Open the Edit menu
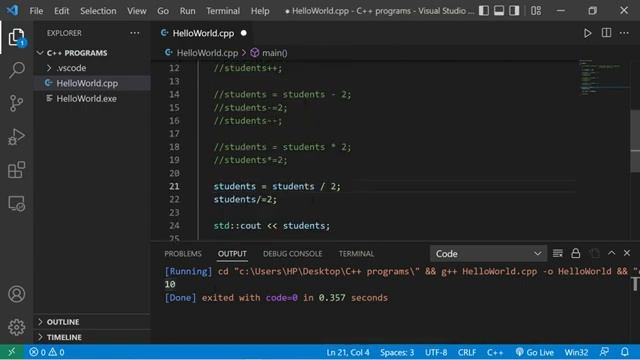The height and width of the screenshot is (360, 640). (x=62, y=11)
